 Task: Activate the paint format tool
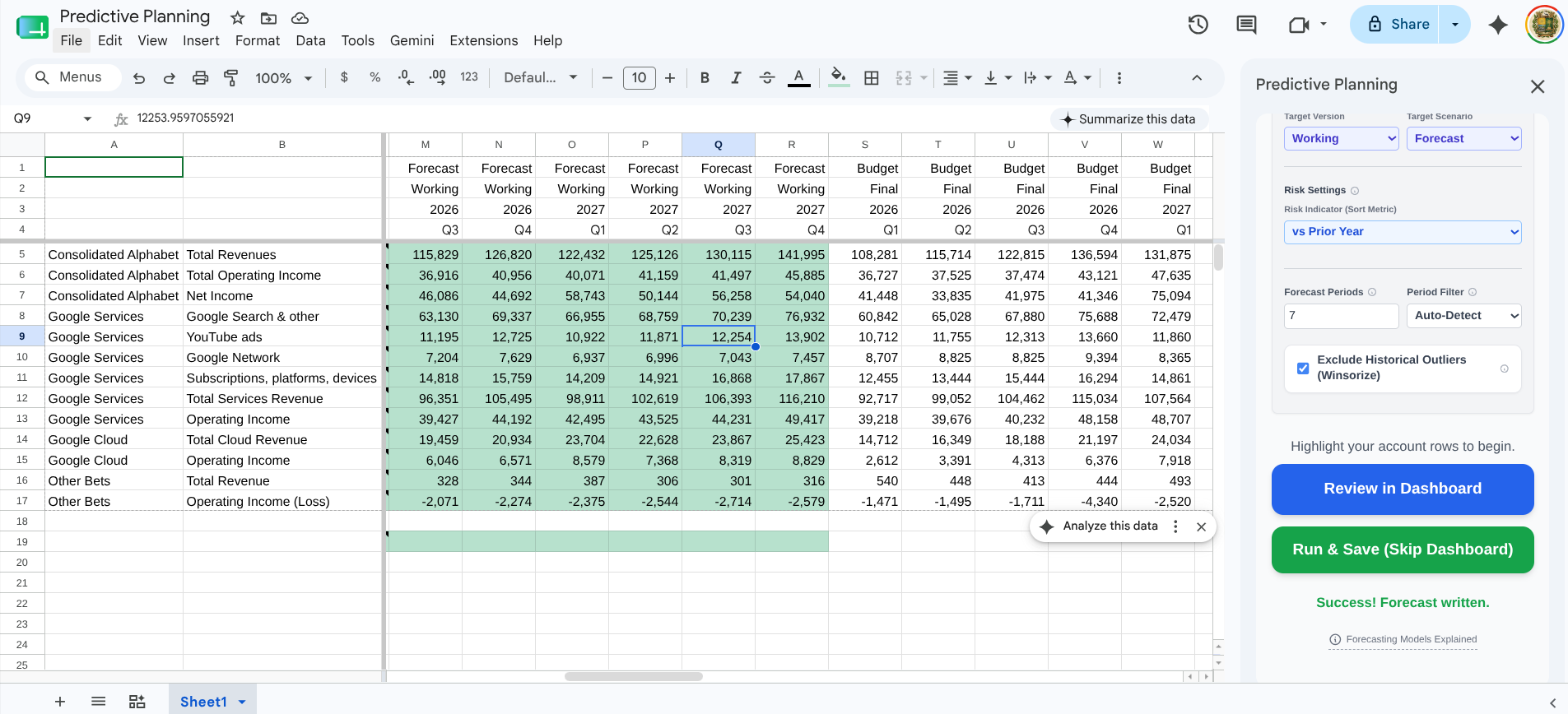click(231, 78)
